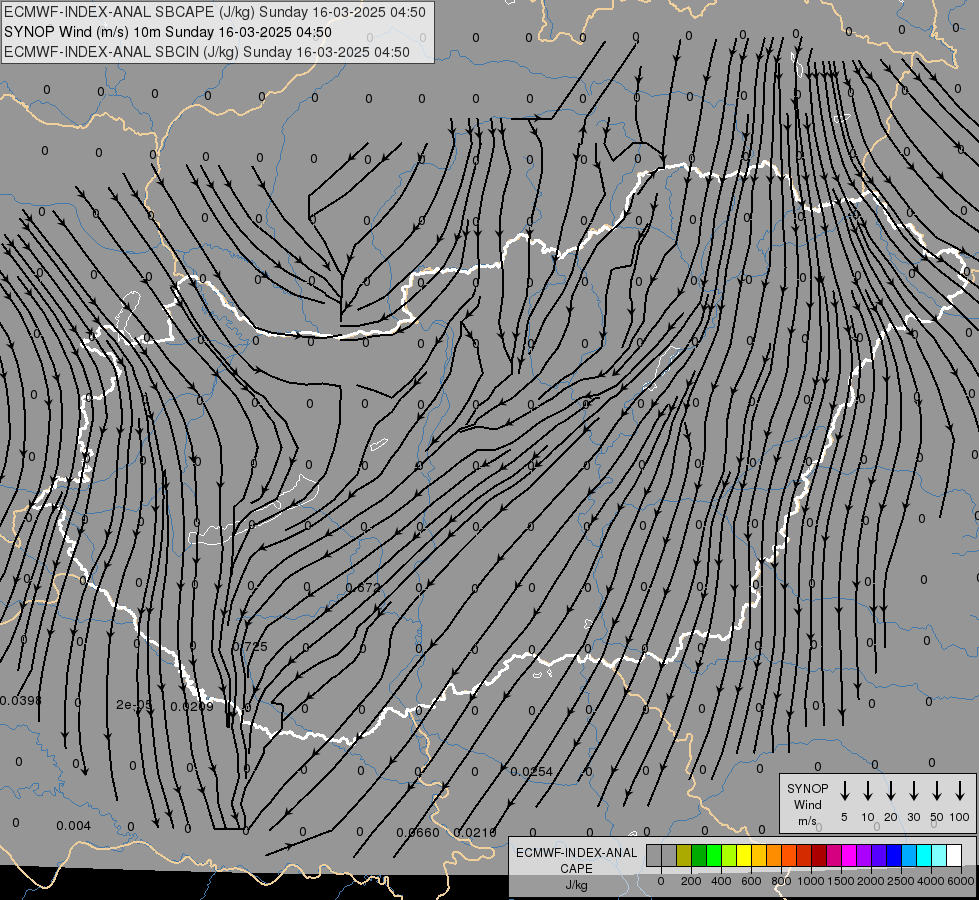
Task: Click the 0.0398 value on the map
Action: coord(21,701)
